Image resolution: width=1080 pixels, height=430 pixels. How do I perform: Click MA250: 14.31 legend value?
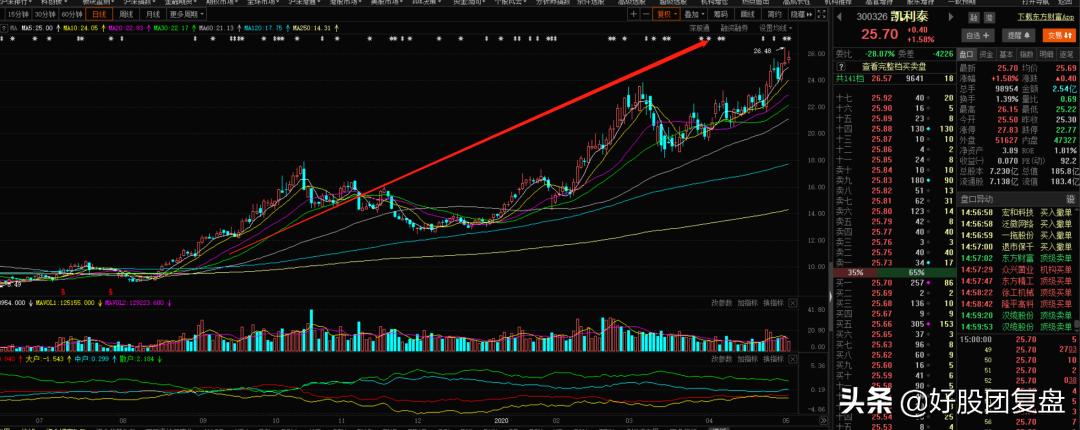[x=312, y=28]
